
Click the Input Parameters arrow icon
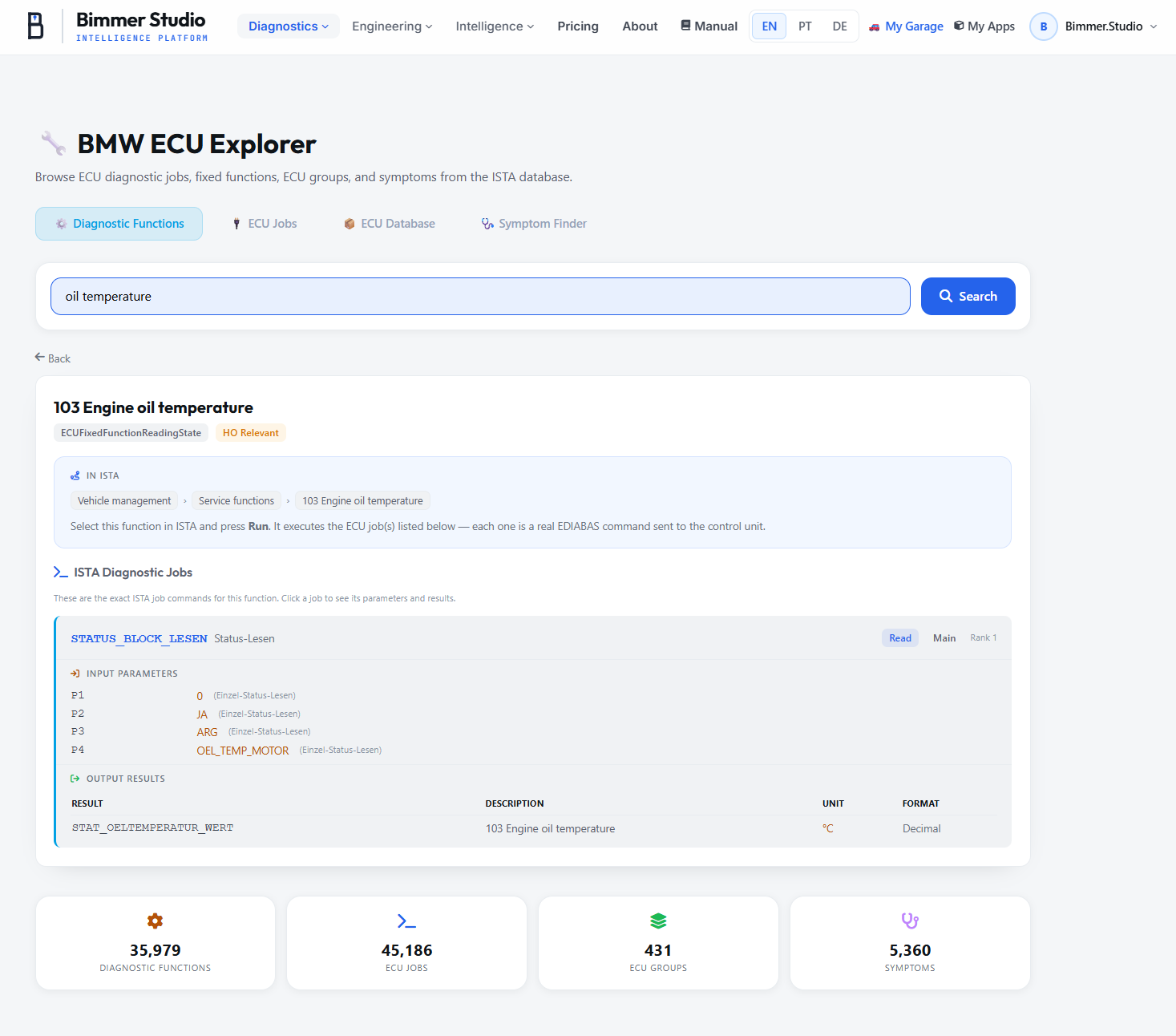[75, 674]
